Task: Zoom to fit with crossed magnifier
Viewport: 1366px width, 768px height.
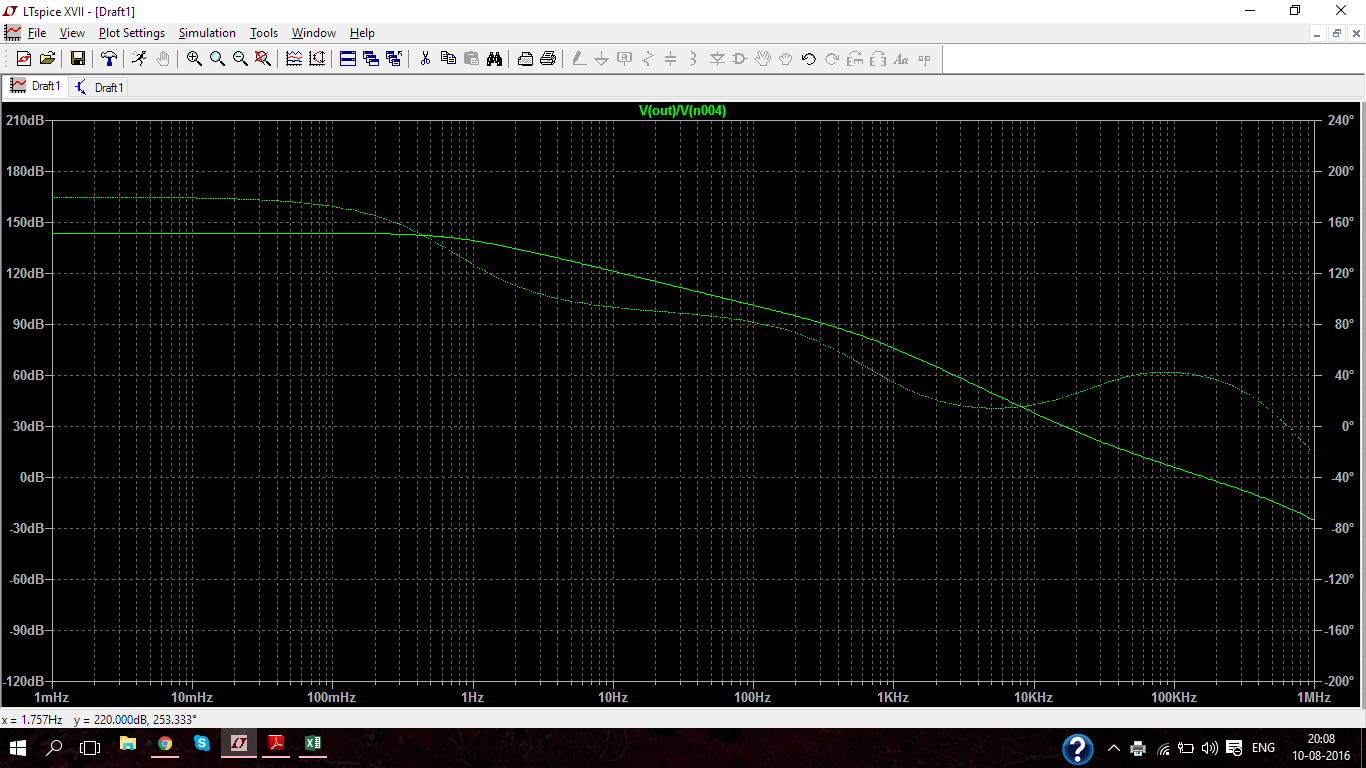Action: tap(263, 59)
